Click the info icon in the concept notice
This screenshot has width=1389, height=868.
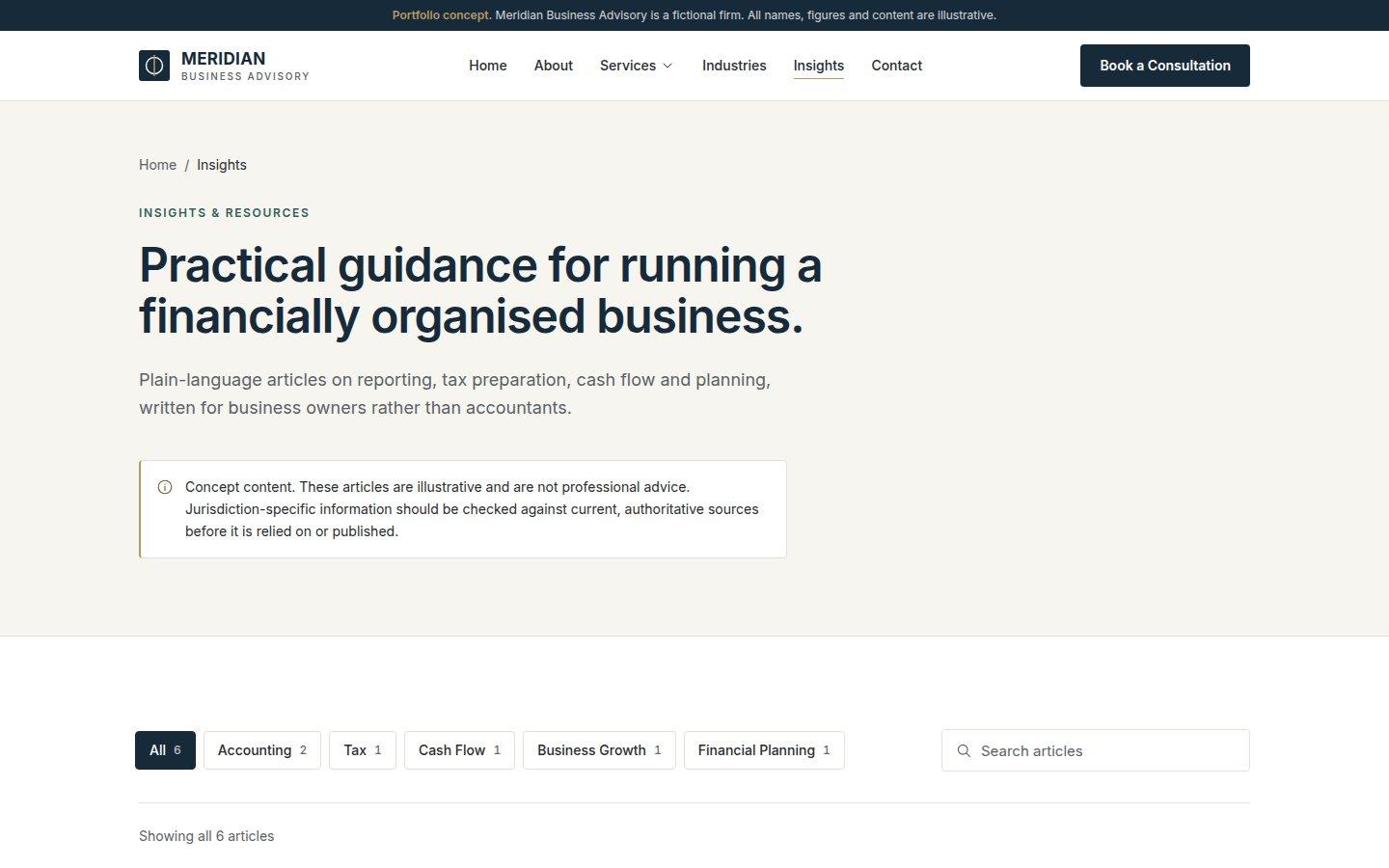[x=165, y=487]
